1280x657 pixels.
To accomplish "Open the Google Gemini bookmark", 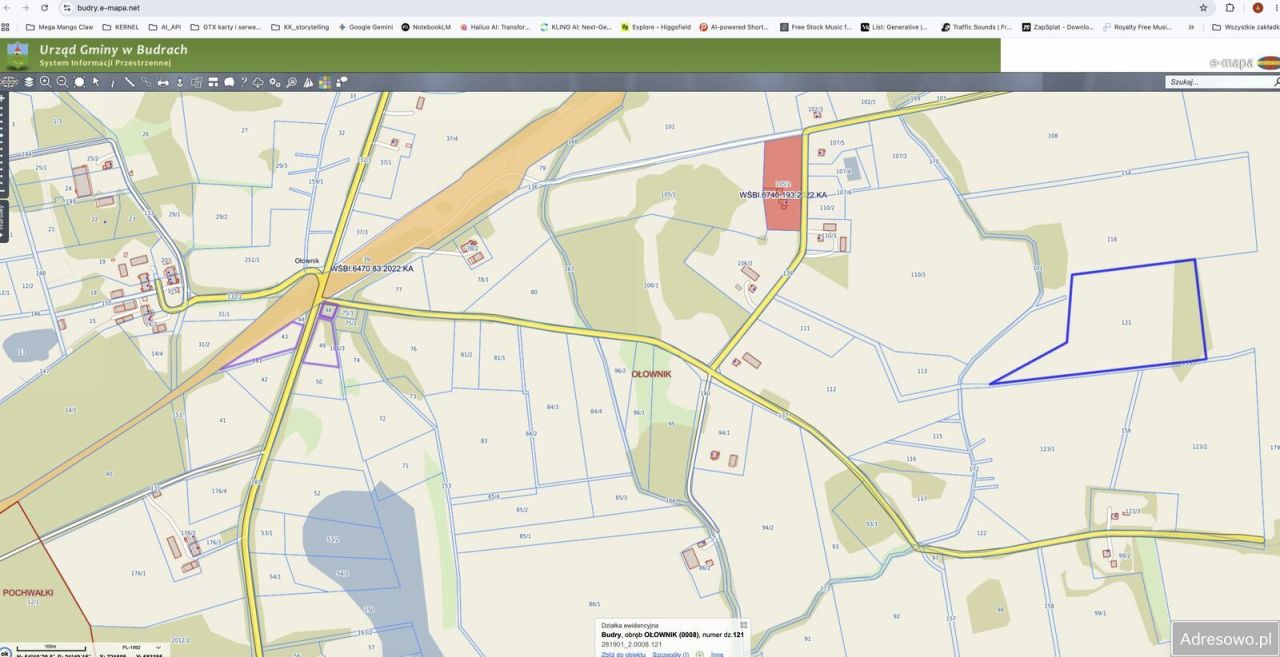I will [x=365, y=27].
